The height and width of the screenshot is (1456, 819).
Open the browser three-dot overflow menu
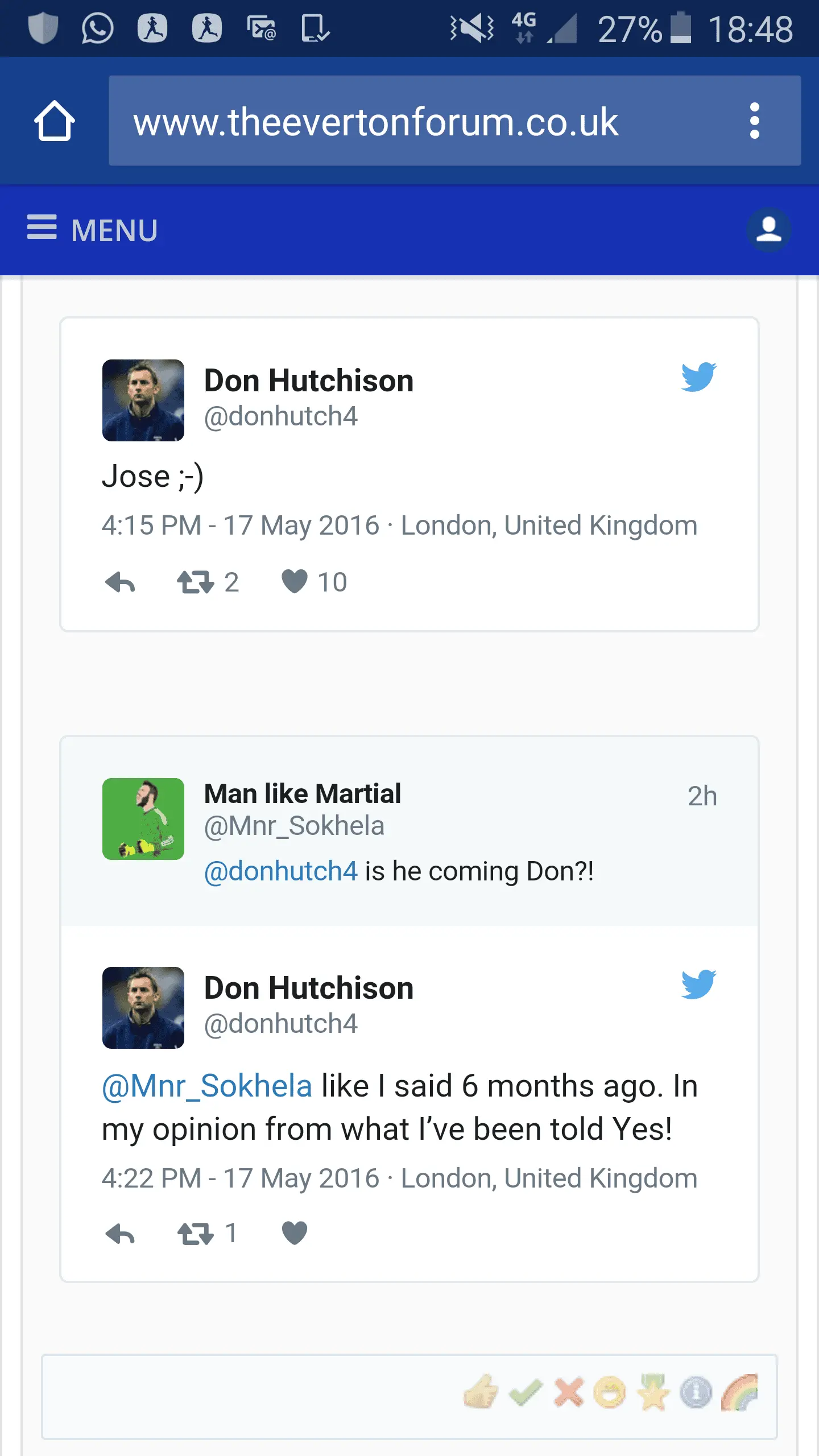click(x=754, y=121)
